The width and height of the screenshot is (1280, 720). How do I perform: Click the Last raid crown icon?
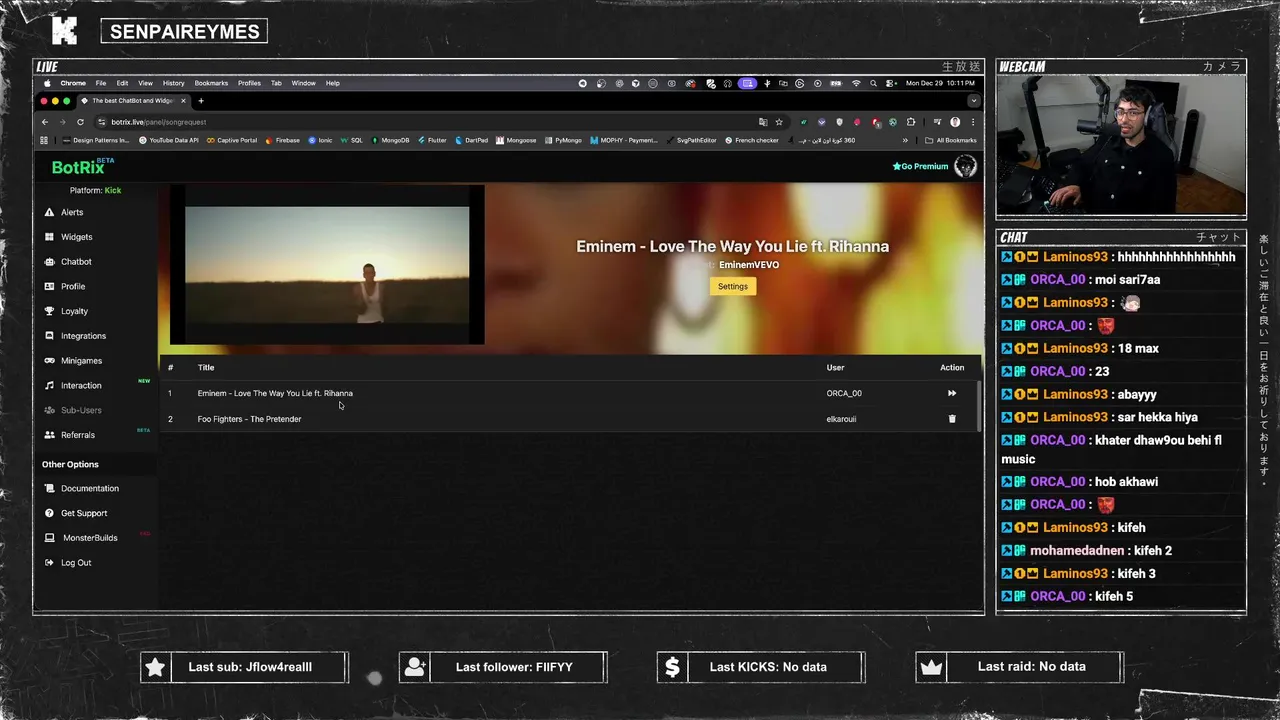coord(931,667)
